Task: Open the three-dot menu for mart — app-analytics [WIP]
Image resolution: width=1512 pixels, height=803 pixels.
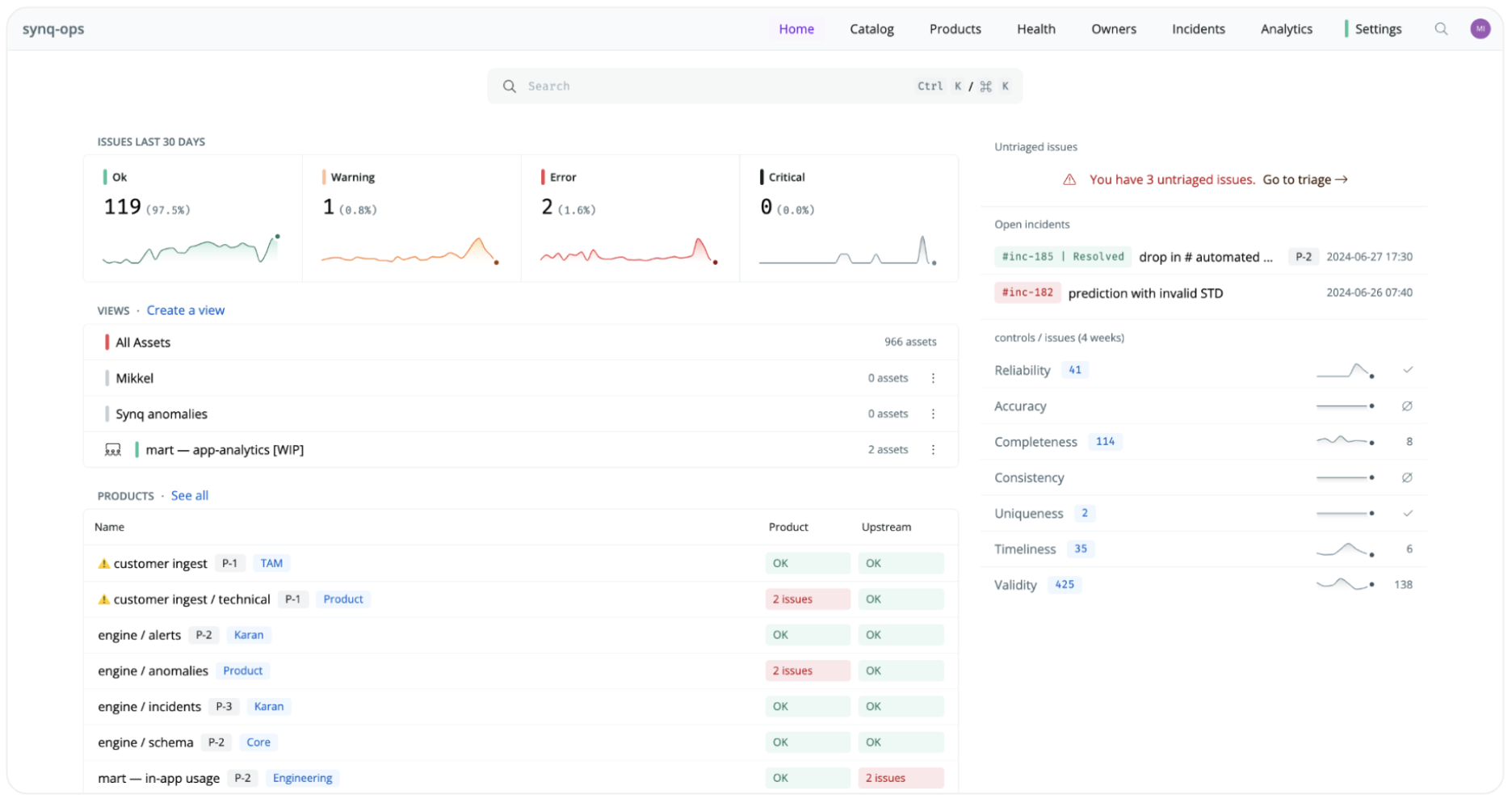Action: [933, 449]
